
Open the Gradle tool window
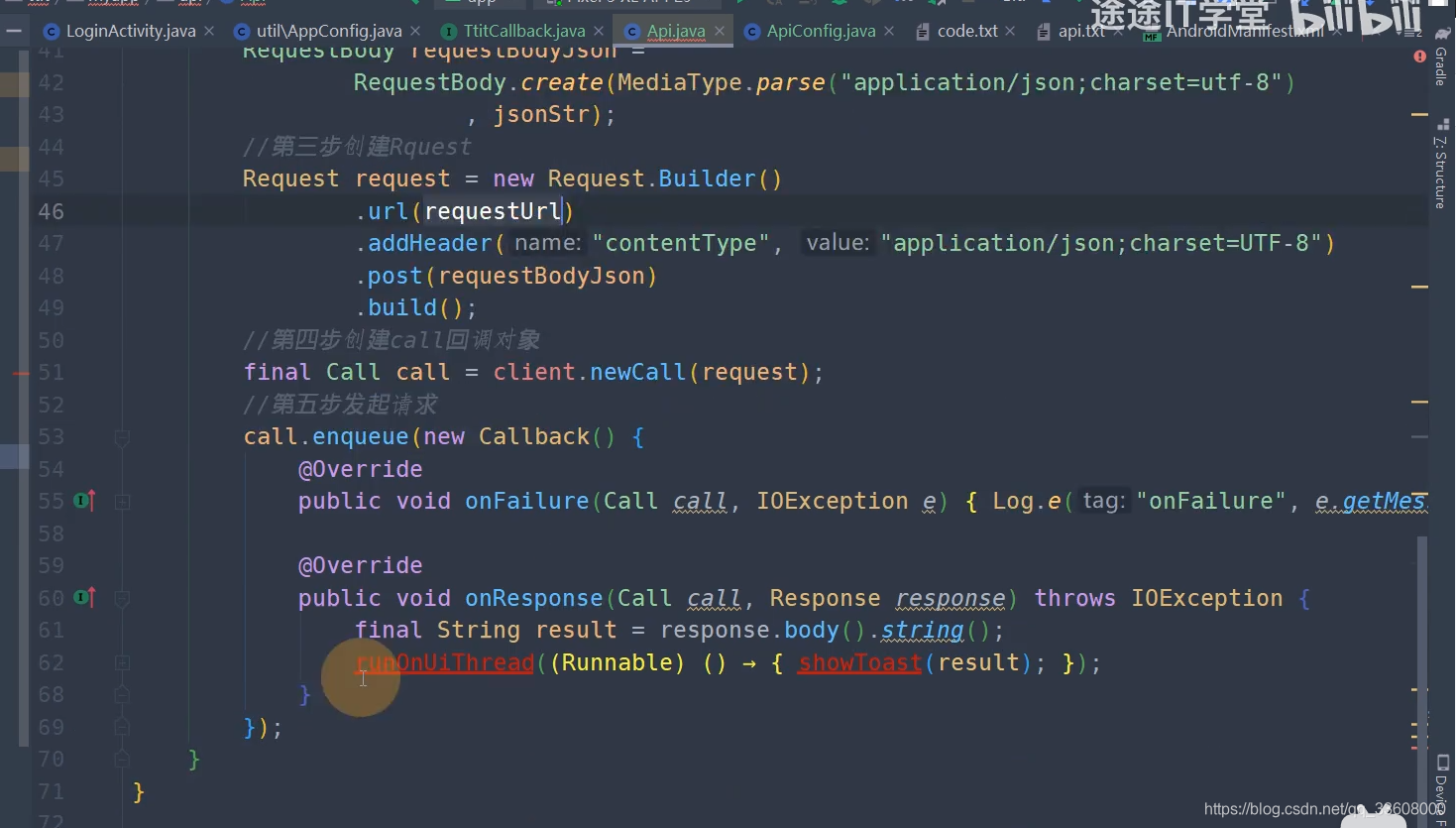pos(1442,59)
